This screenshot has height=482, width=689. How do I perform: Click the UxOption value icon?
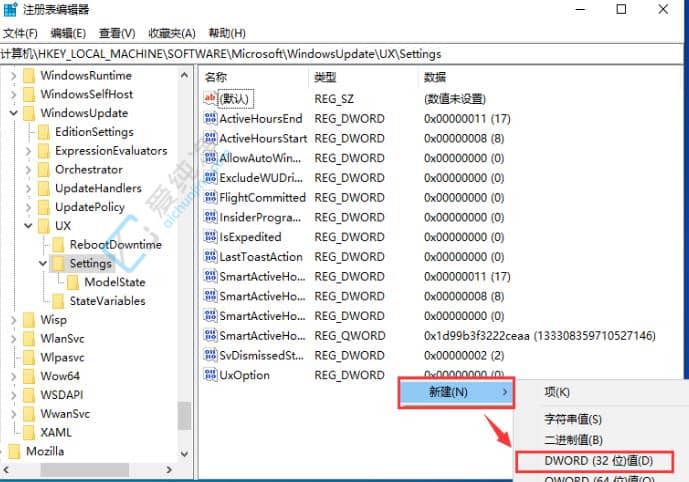(210, 375)
